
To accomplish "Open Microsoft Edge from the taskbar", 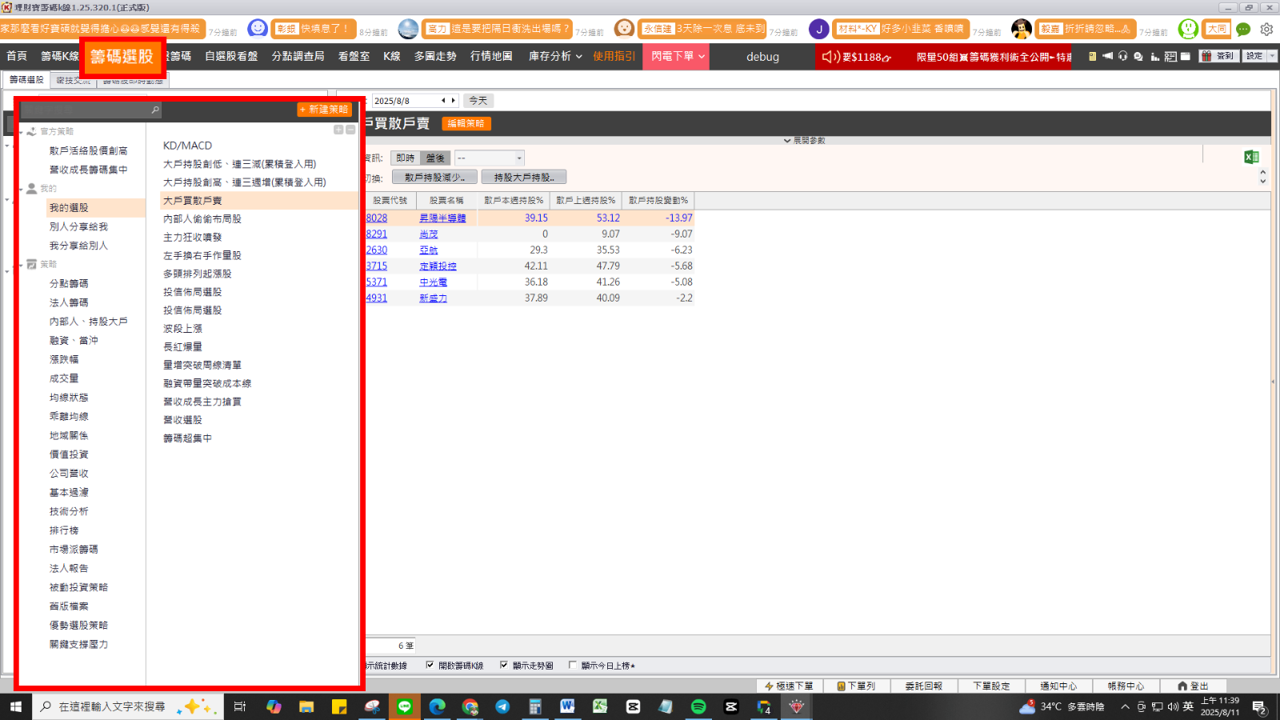I will point(437,707).
